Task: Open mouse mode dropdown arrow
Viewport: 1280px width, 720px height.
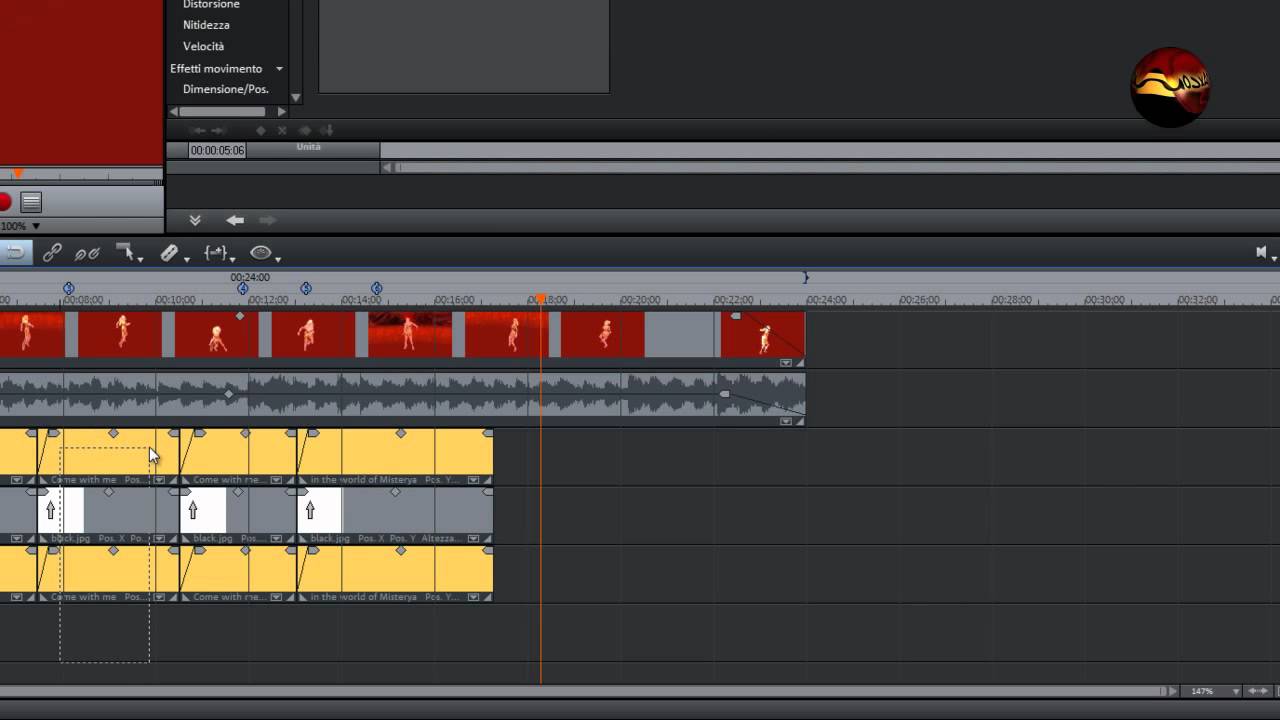Action: [x=140, y=259]
